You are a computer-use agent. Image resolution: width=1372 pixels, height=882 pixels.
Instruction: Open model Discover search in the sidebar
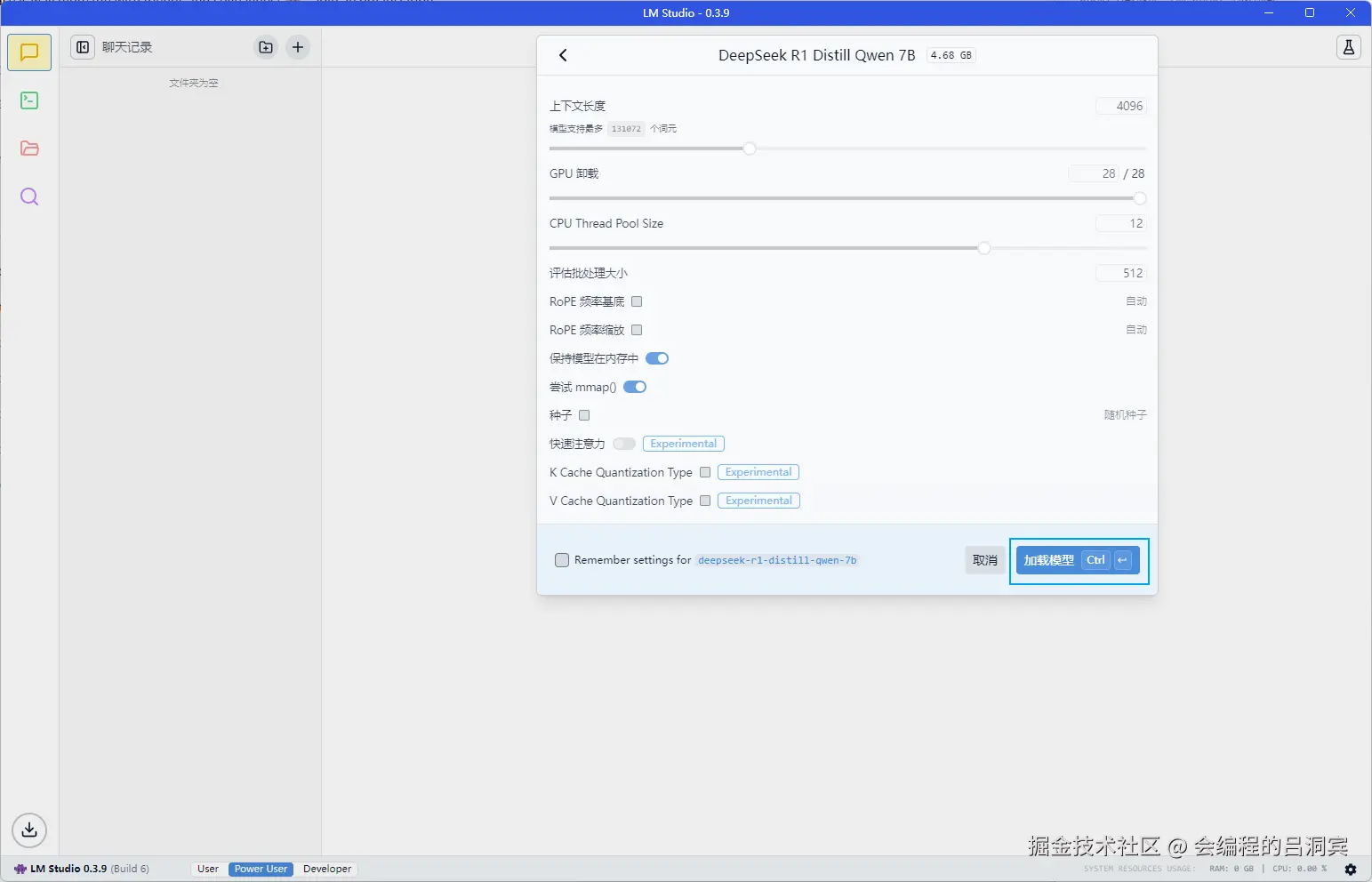pos(28,196)
